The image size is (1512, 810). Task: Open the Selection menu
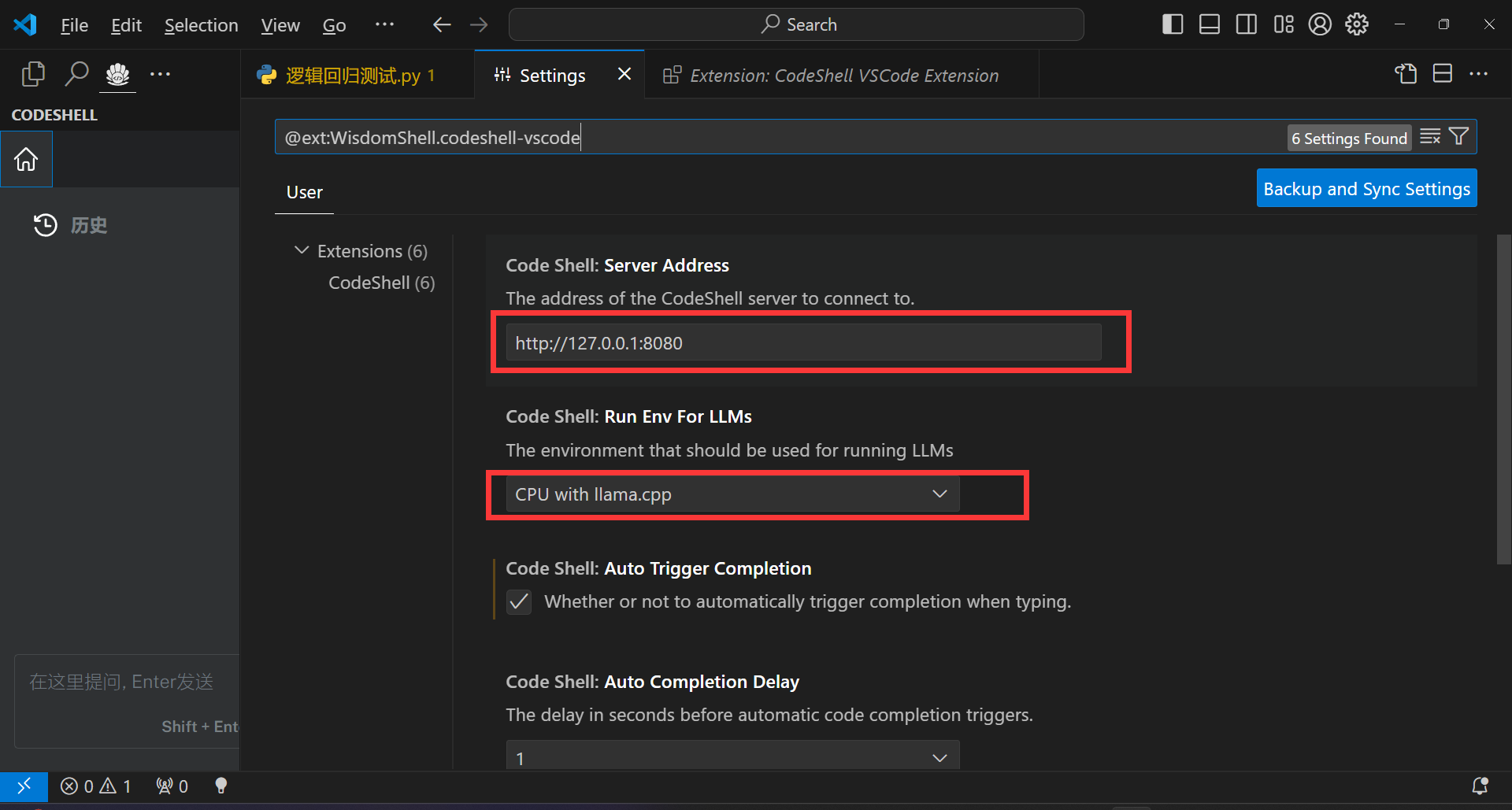[201, 25]
